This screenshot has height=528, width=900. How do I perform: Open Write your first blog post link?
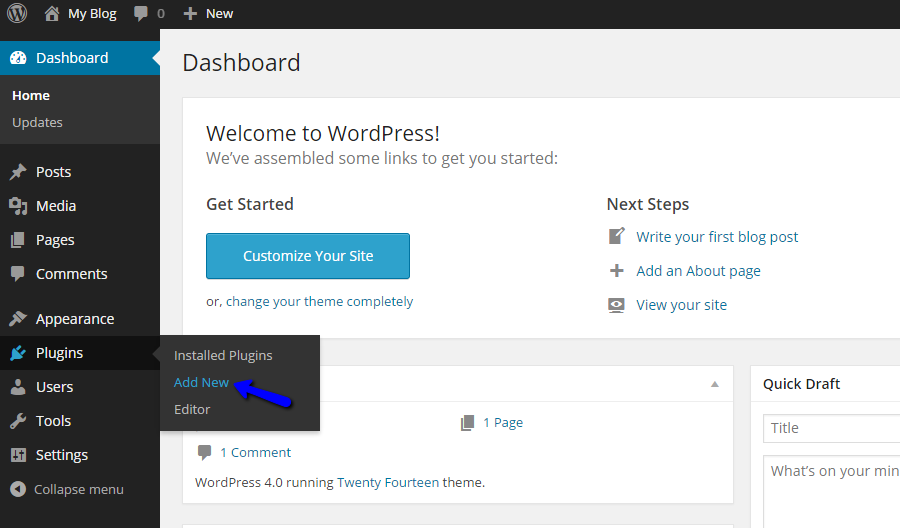(717, 237)
